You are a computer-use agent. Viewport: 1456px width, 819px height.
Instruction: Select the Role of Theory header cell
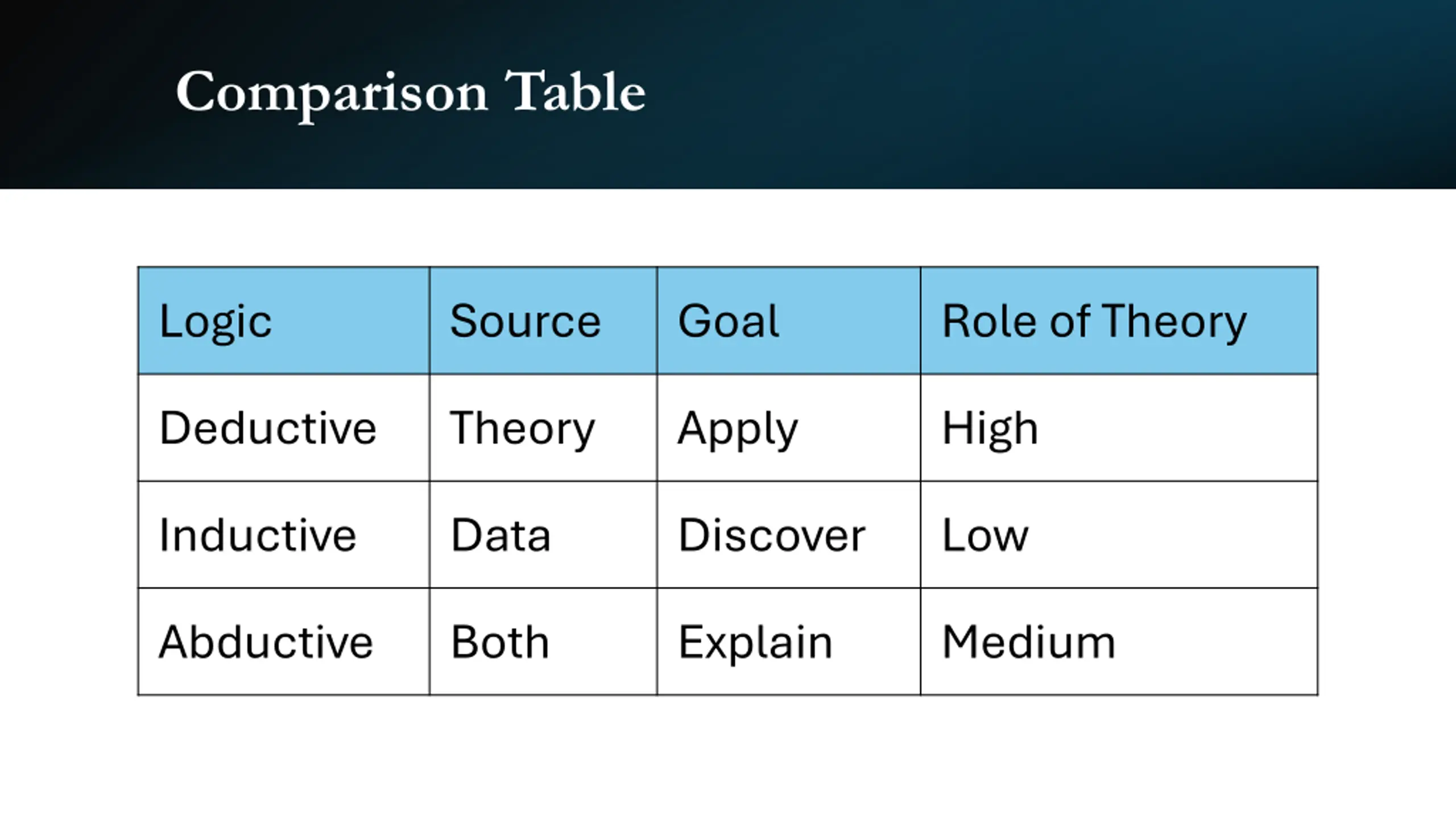pyautogui.click(x=1119, y=321)
